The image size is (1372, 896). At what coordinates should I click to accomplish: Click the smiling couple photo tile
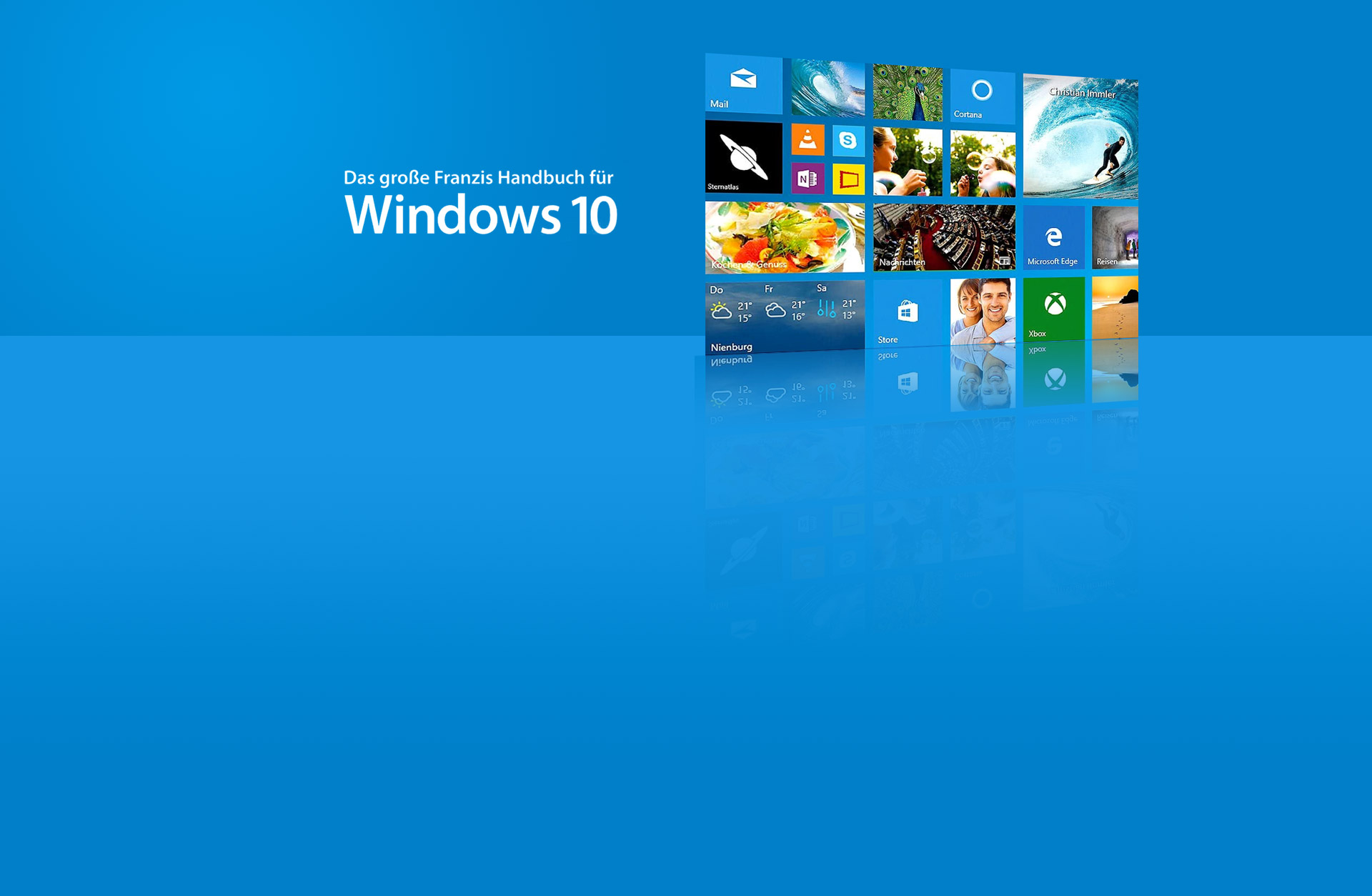(x=983, y=312)
